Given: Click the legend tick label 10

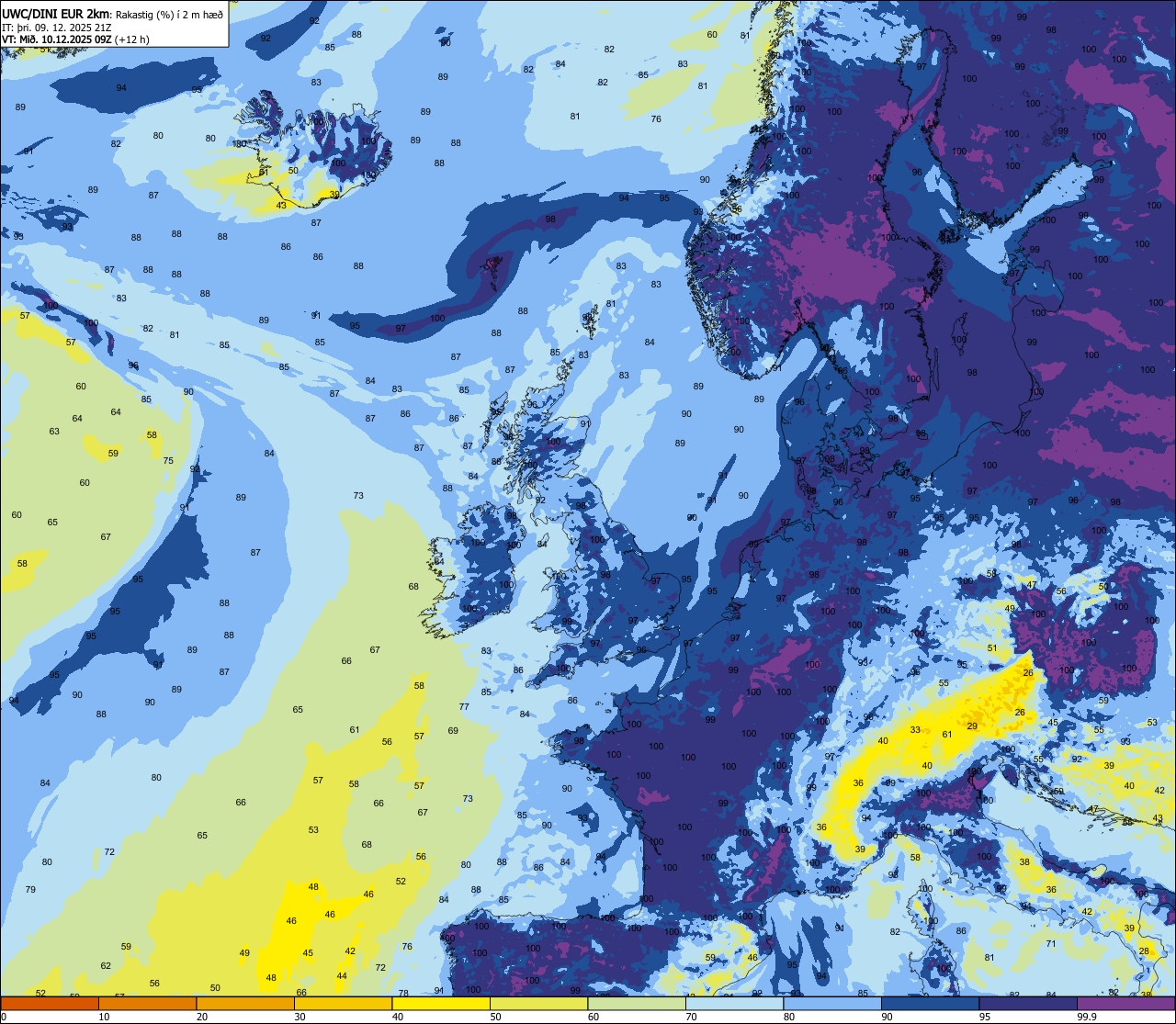Looking at the screenshot, I should (x=104, y=1017).
